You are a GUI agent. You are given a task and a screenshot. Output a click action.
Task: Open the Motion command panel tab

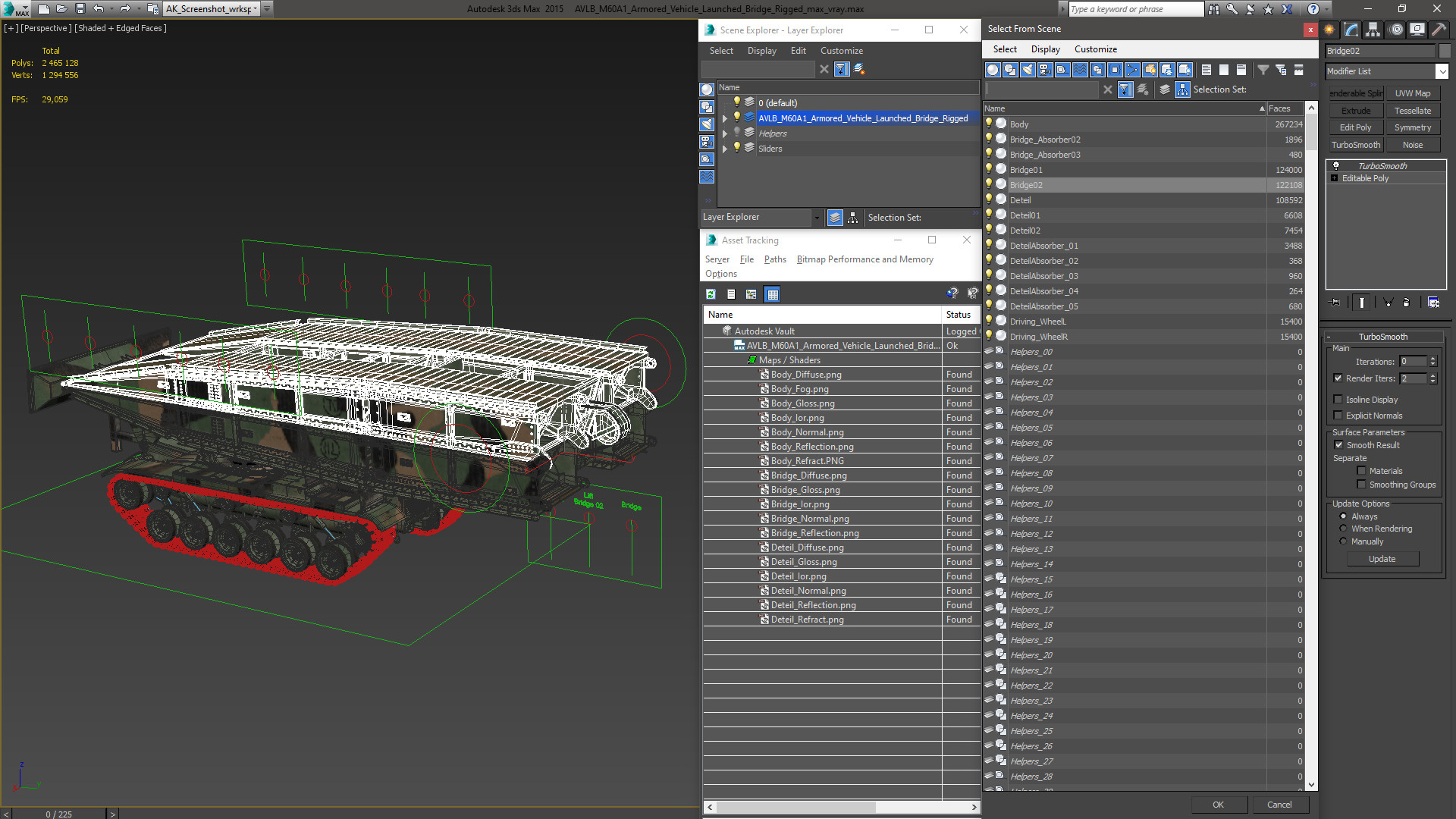tap(1396, 30)
